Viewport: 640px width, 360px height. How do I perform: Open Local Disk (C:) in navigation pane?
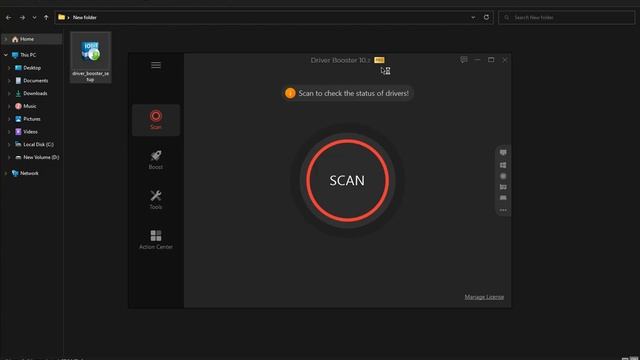point(38,144)
